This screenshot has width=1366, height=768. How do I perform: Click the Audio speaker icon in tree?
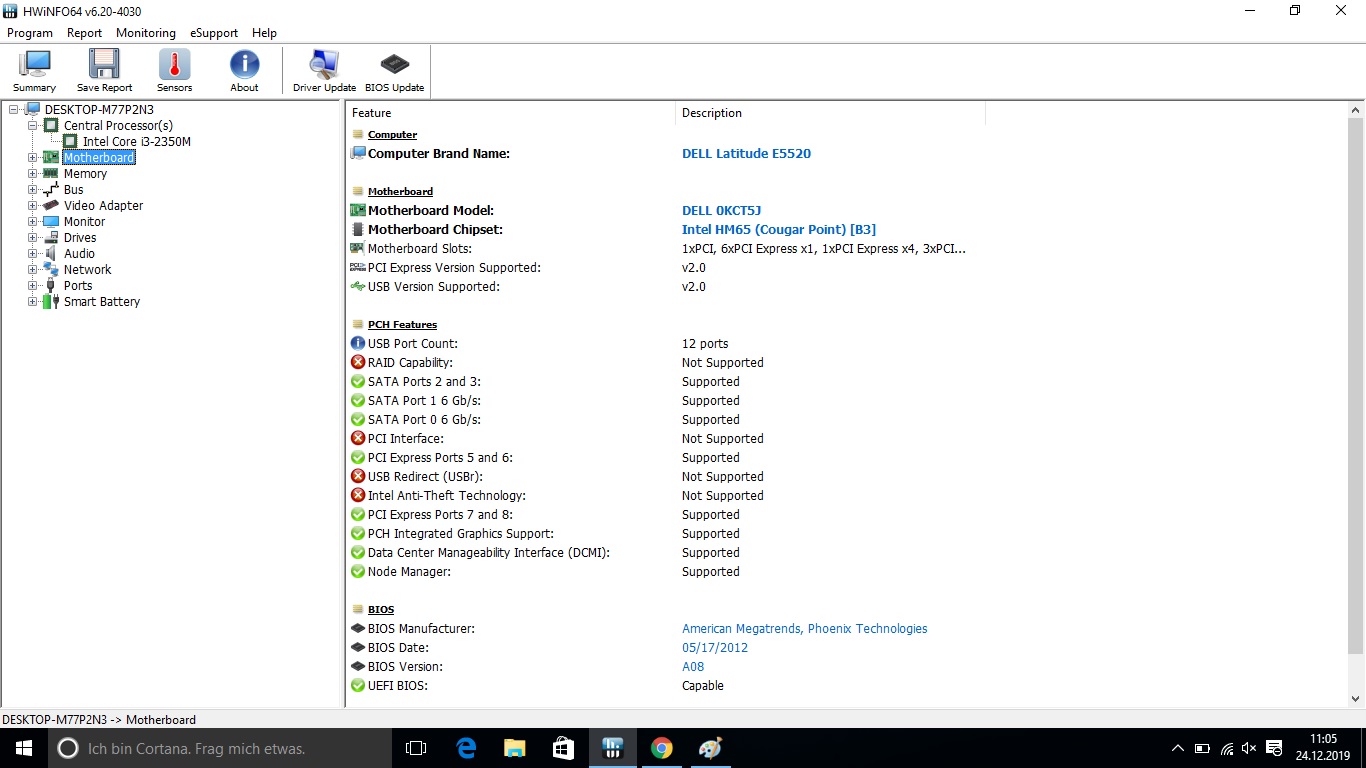(51, 254)
